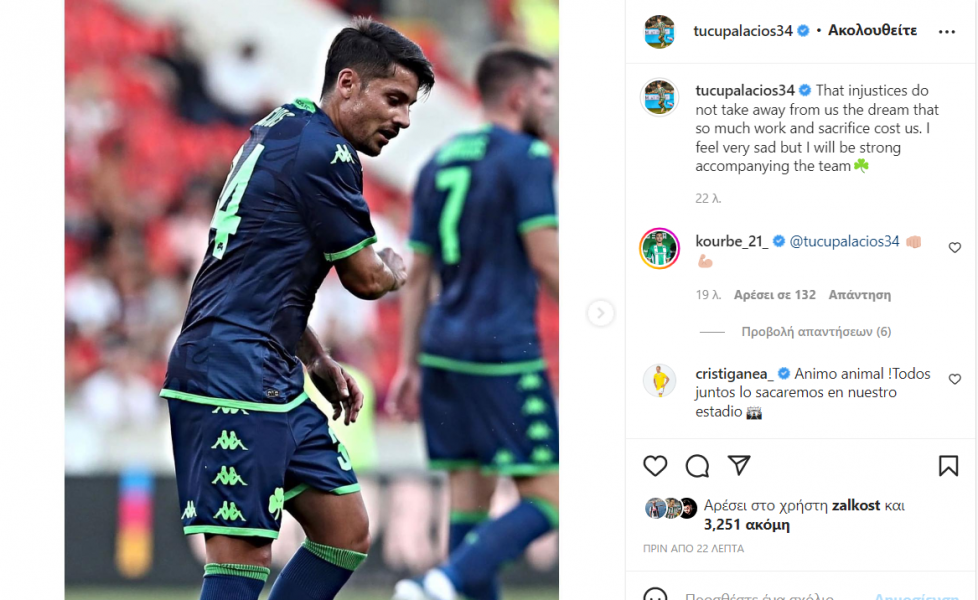Open cristiganea_ profile avatar
The width and height of the screenshot is (978, 600).
coord(659,380)
